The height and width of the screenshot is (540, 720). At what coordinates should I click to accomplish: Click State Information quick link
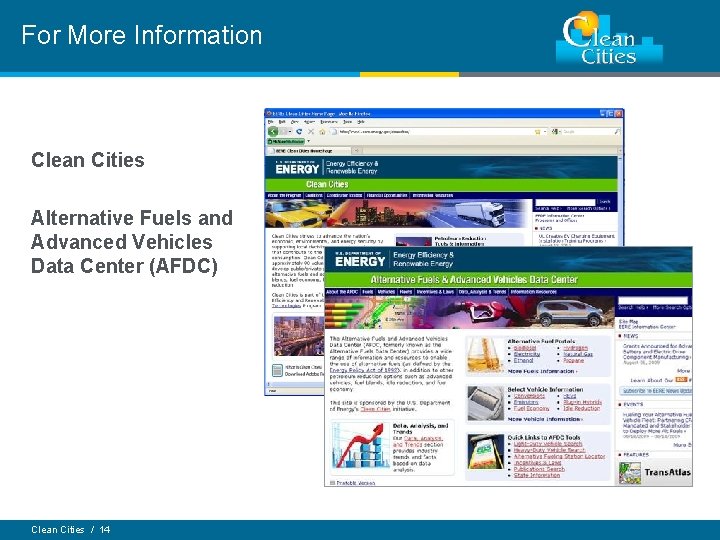pos(537,475)
